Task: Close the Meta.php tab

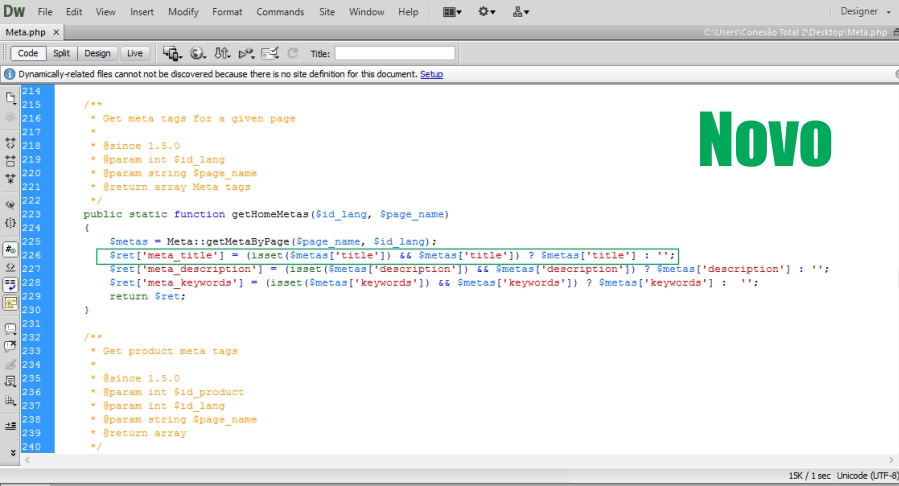Action: [56, 32]
